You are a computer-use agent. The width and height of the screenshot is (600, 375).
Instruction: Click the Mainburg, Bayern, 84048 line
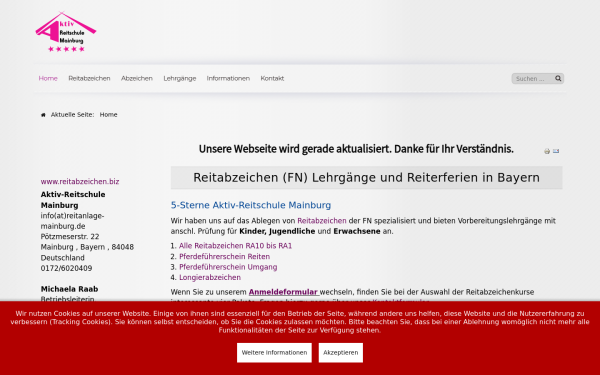point(87,247)
